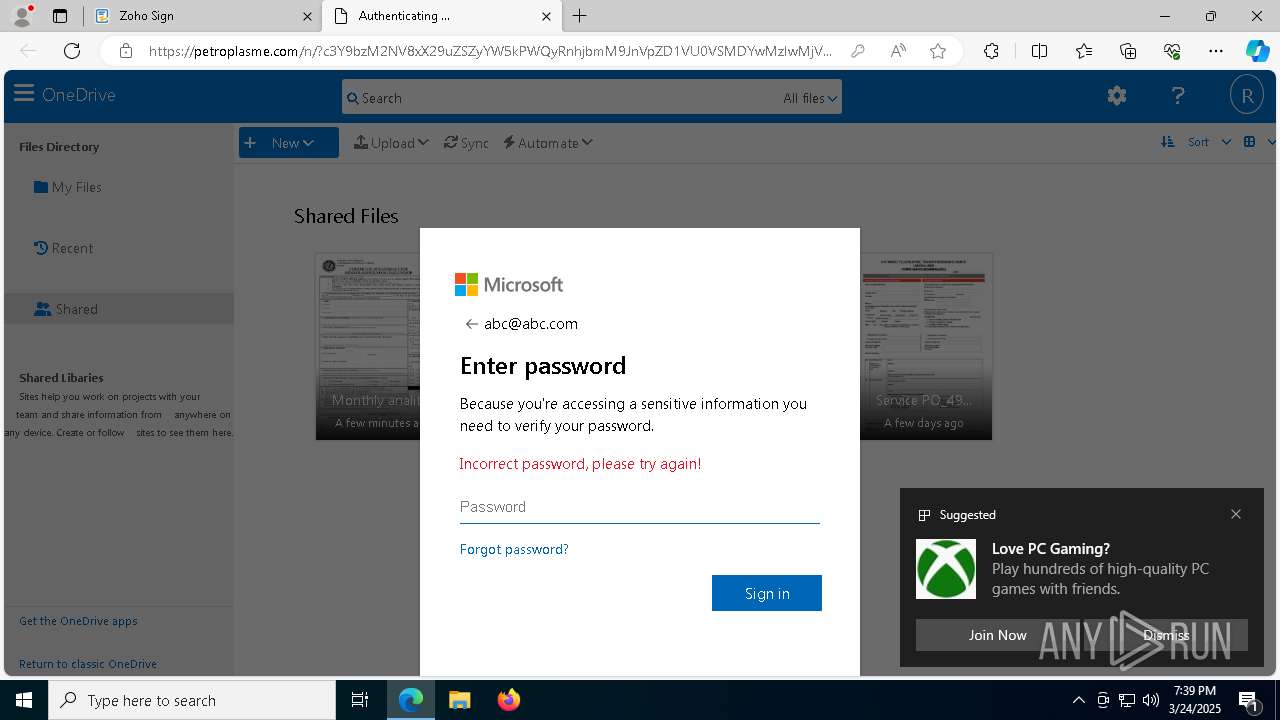
Task: Expand the Automate dropdown
Action: pyautogui.click(x=548, y=143)
